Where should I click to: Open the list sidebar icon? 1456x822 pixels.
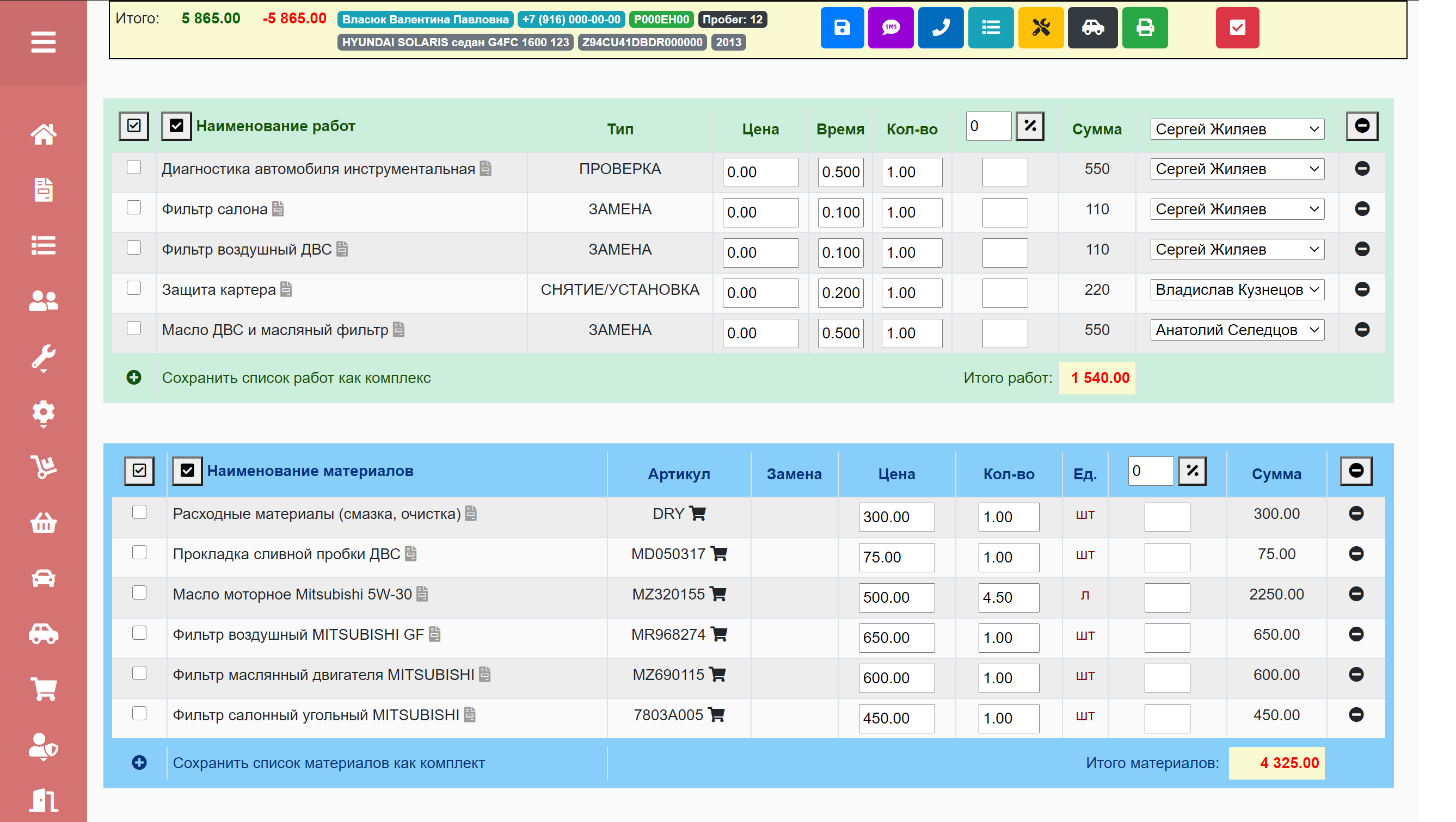pyautogui.click(x=44, y=245)
